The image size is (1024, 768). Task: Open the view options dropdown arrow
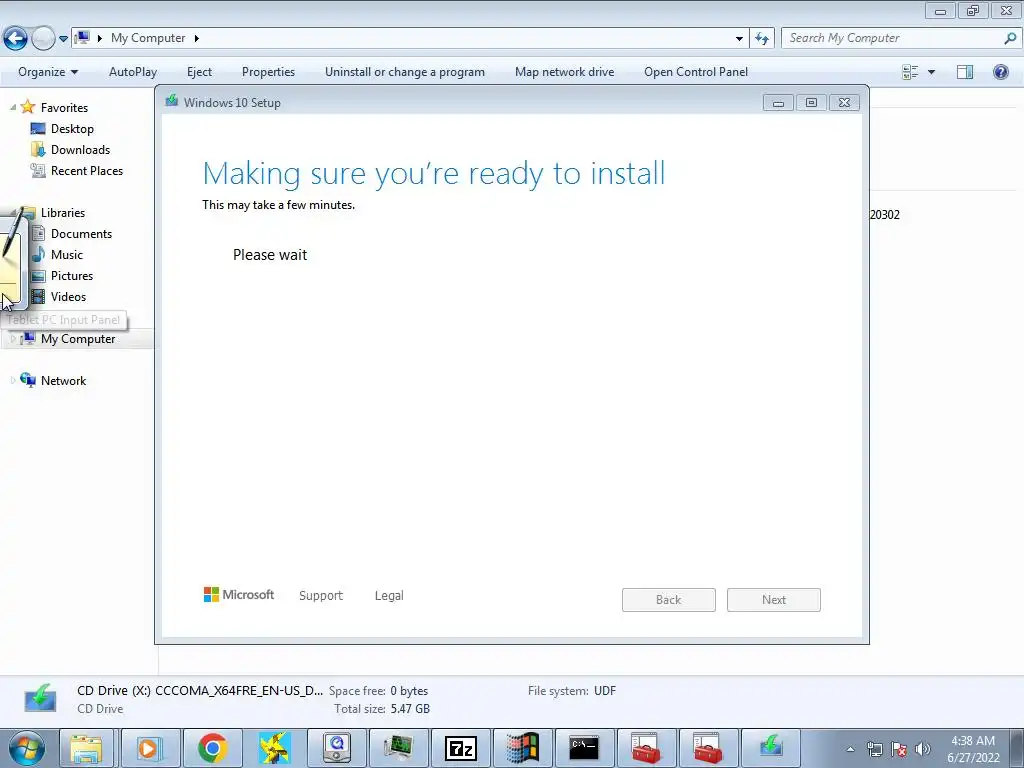pos(931,72)
